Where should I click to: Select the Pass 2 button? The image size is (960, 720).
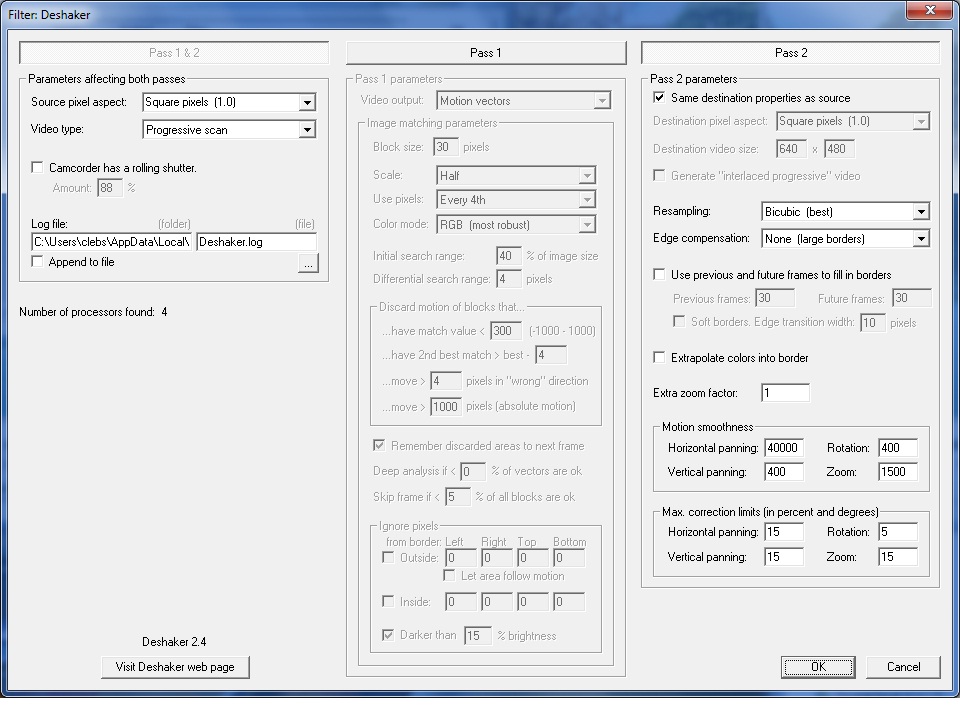pyautogui.click(x=790, y=53)
